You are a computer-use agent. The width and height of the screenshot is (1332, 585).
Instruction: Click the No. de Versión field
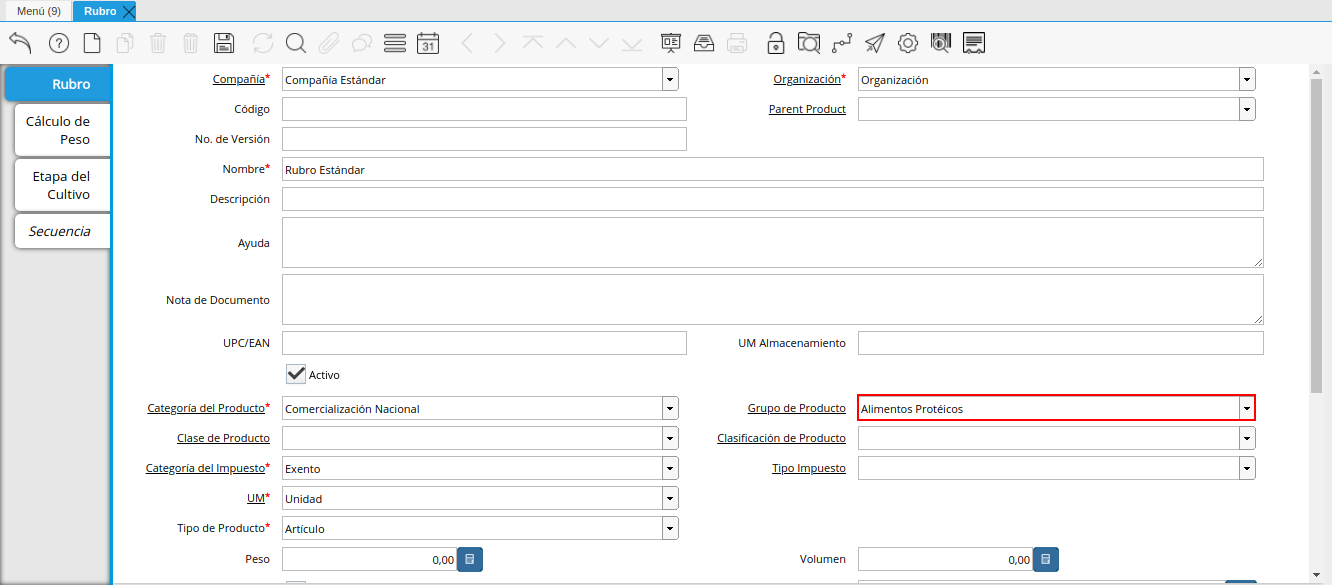[484, 139]
